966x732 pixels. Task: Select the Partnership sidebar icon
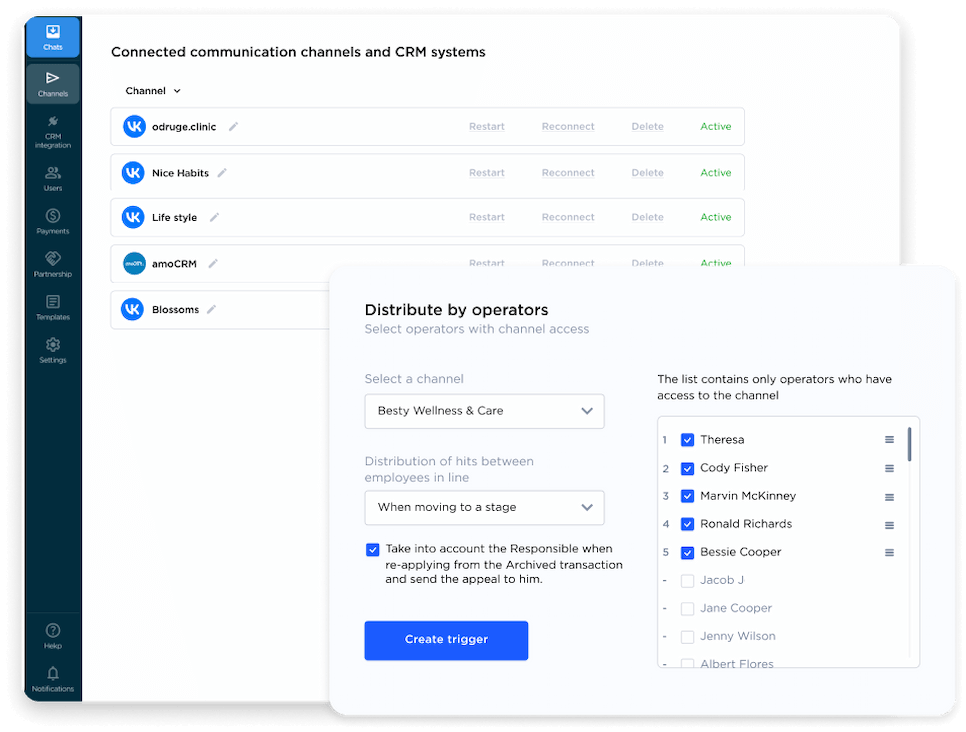(x=52, y=263)
